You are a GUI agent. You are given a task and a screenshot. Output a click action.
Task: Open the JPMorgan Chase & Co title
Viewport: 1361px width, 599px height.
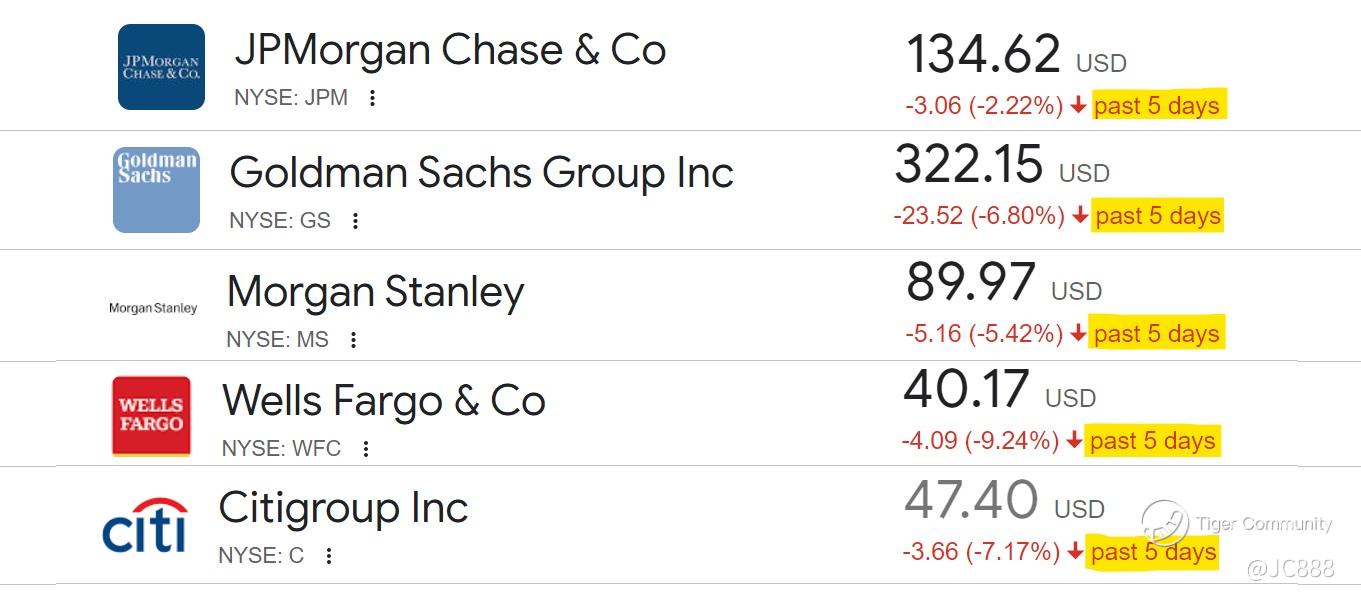450,50
